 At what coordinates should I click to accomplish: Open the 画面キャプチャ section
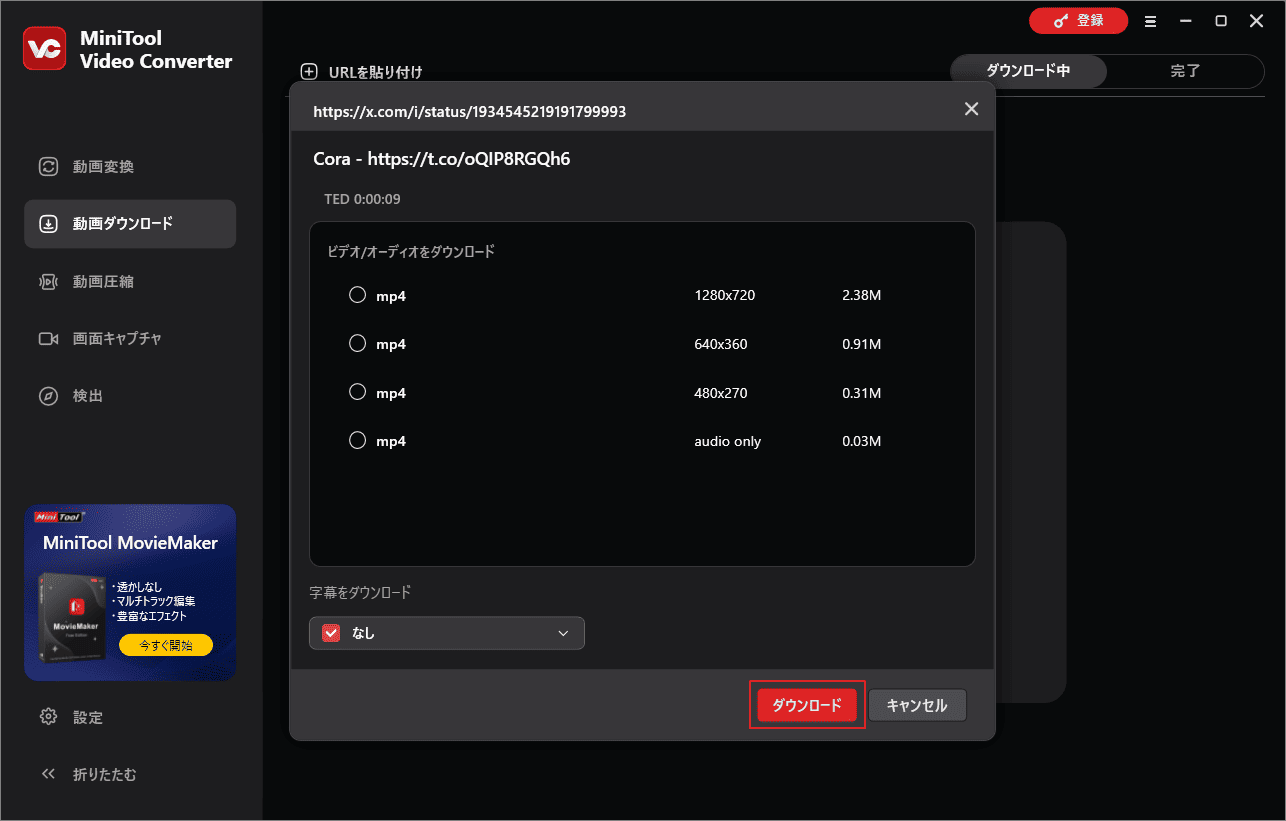click(130, 339)
